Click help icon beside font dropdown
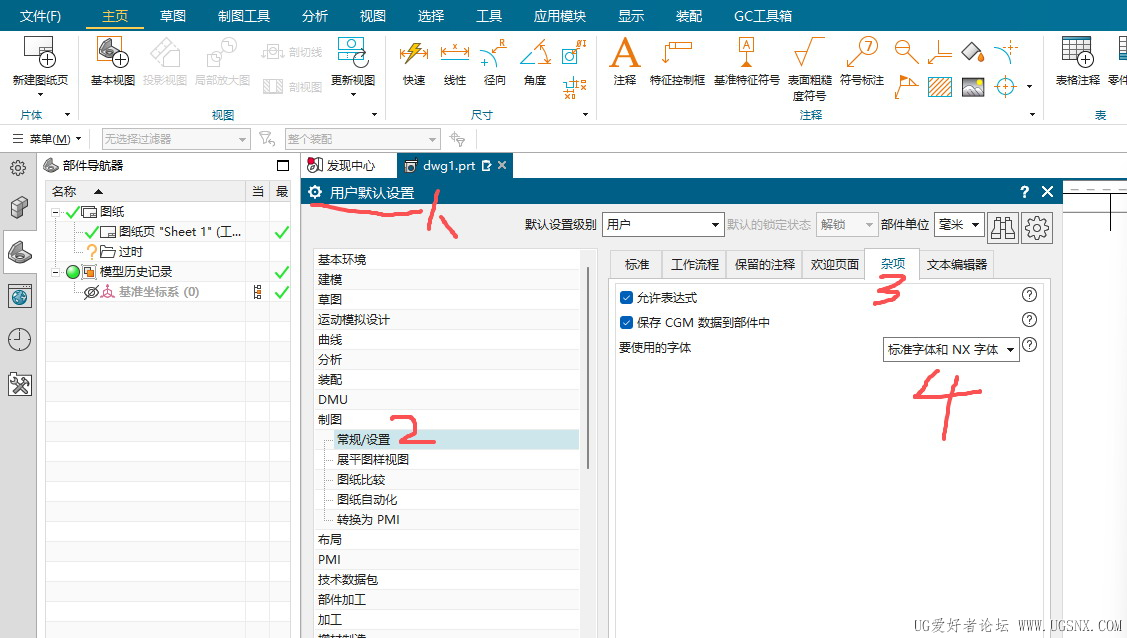This screenshot has height=638, width=1127. click(x=1029, y=345)
